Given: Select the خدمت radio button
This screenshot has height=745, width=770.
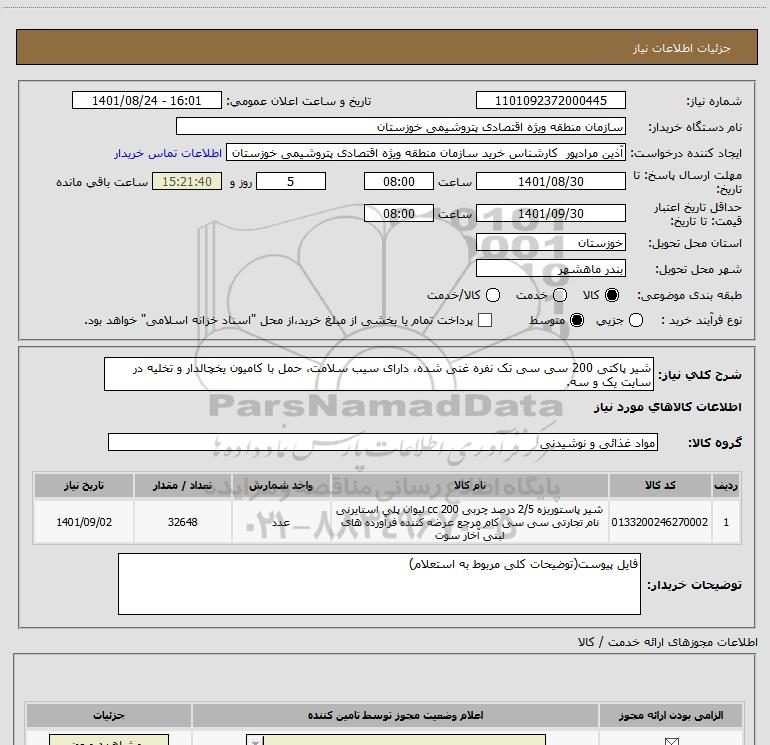Looking at the screenshot, I should [x=560, y=295].
